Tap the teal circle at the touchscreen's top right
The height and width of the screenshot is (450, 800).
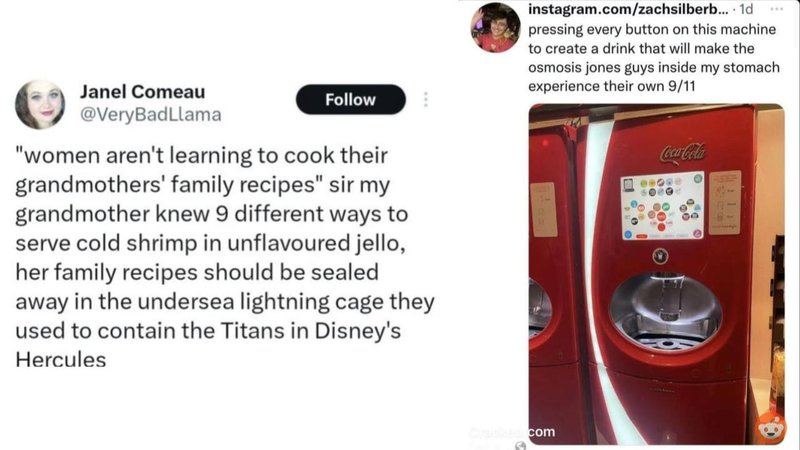tap(698, 179)
